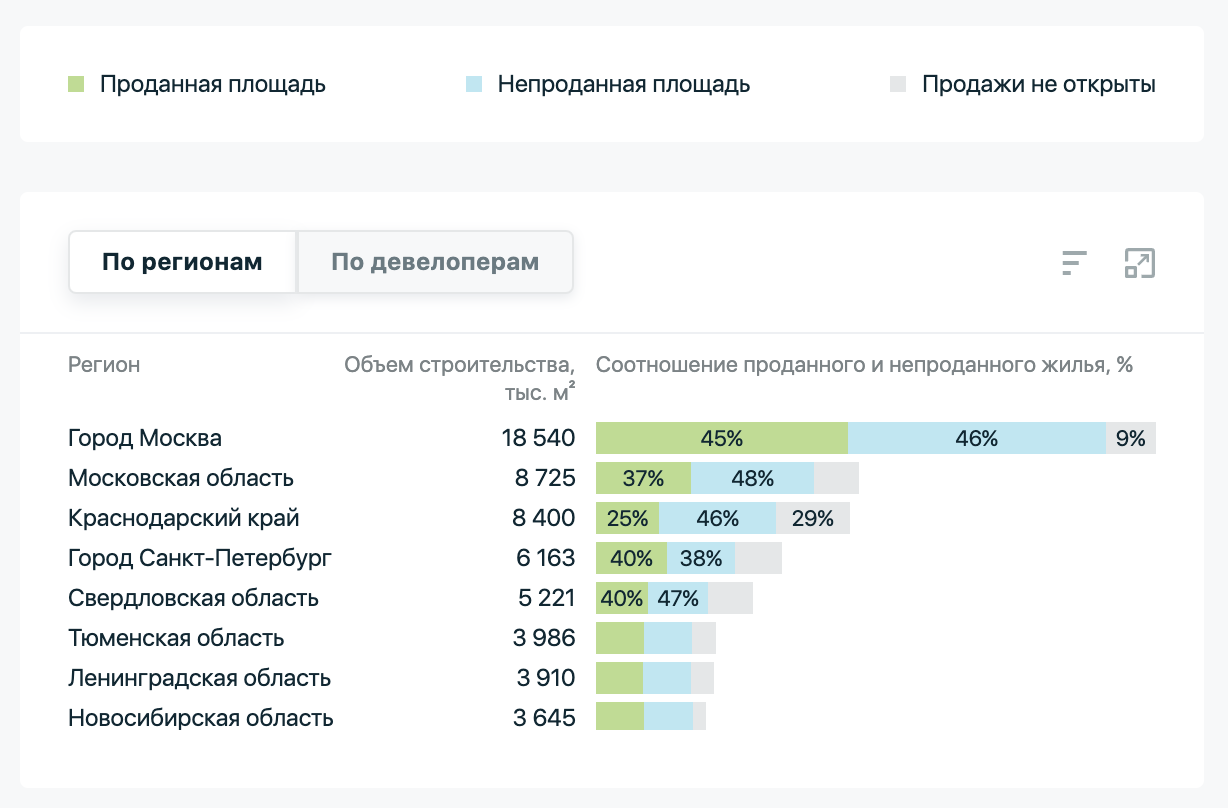1228x808 pixels.
Task: Click the Регион column header
Action: tap(104, 365)
